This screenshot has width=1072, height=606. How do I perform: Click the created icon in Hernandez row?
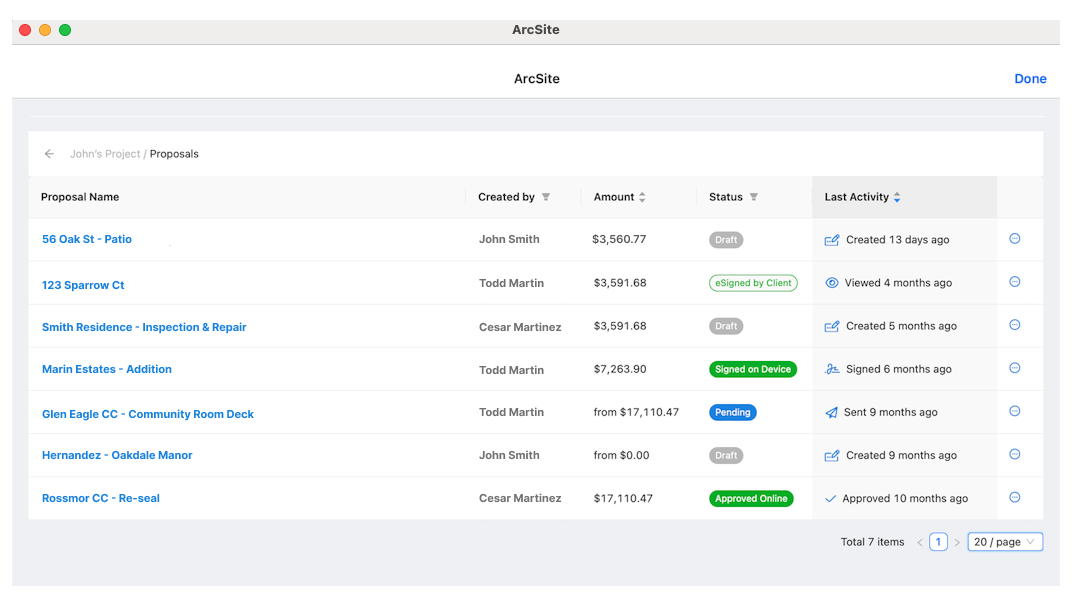831,456
